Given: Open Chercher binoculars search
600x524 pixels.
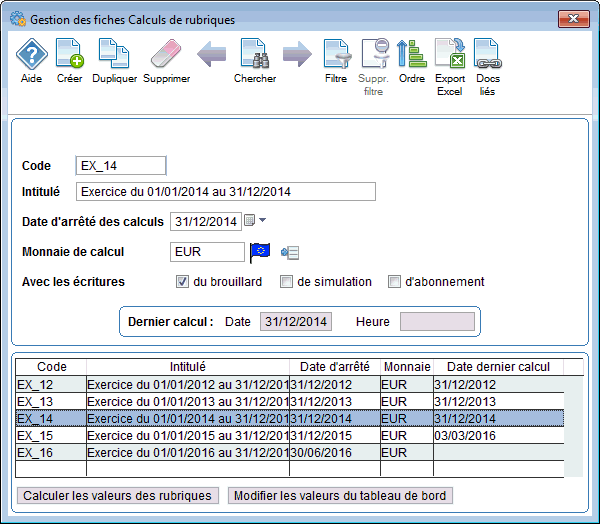Looking at the screenshot, I should point(254,55).
